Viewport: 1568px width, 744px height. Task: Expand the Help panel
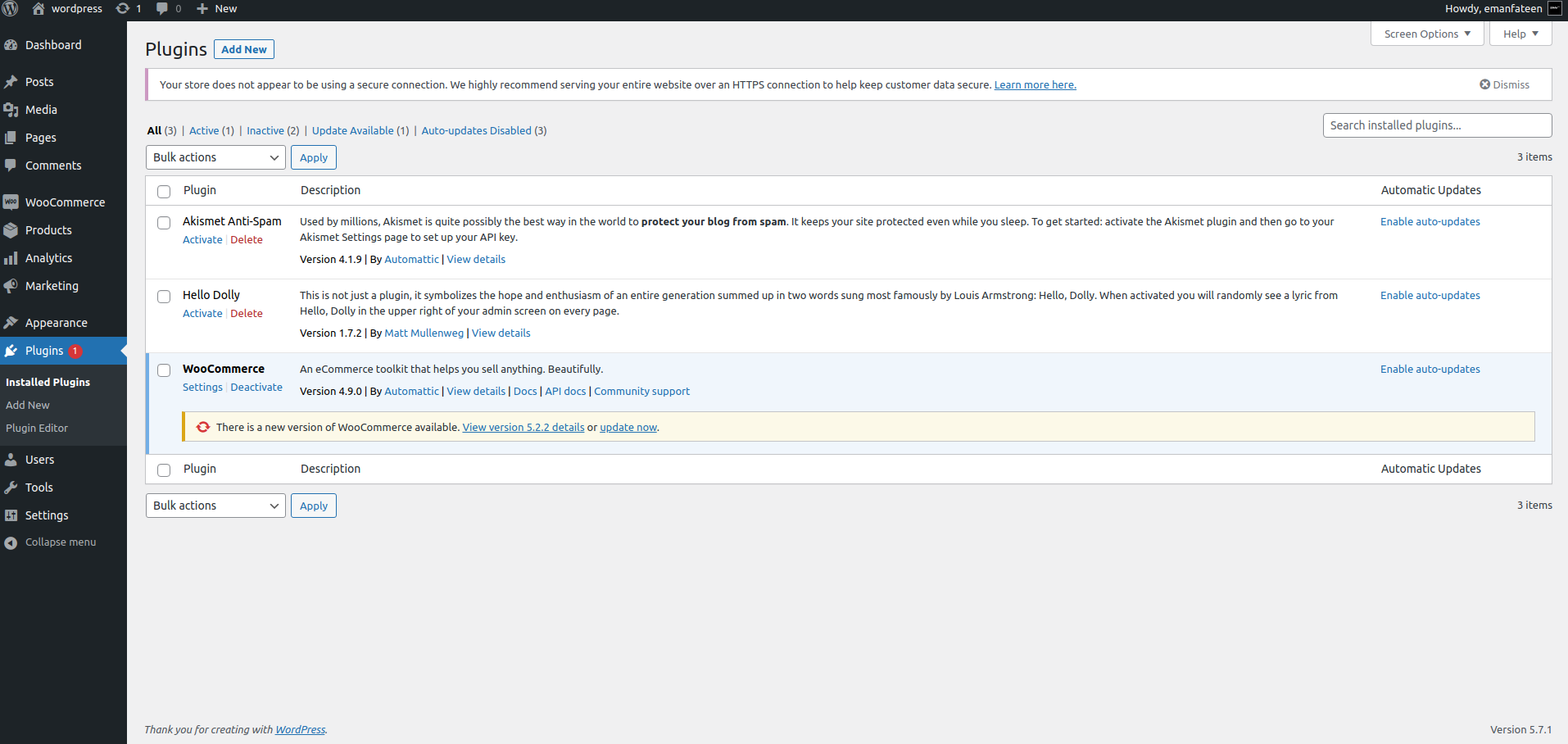point(1520,34)
